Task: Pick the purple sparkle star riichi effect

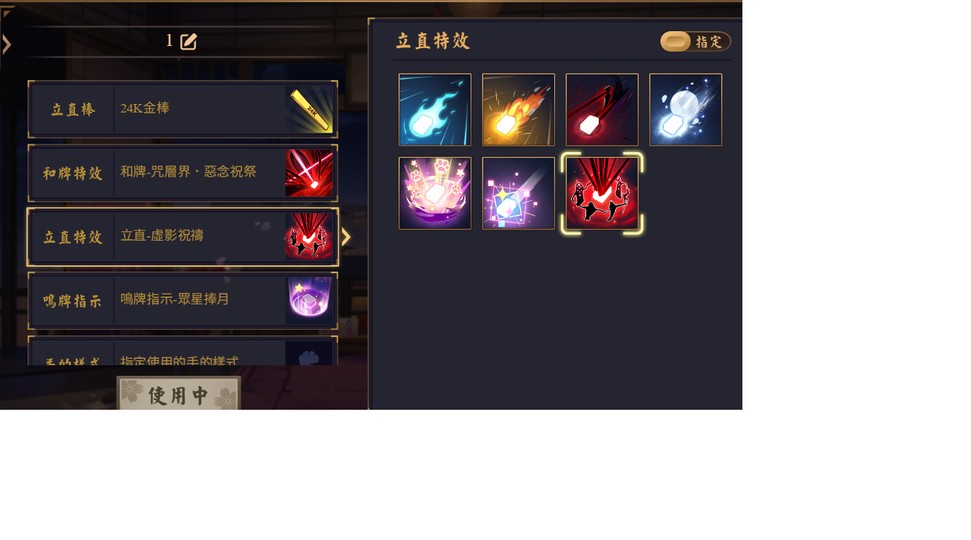Action: coord(518,193)
